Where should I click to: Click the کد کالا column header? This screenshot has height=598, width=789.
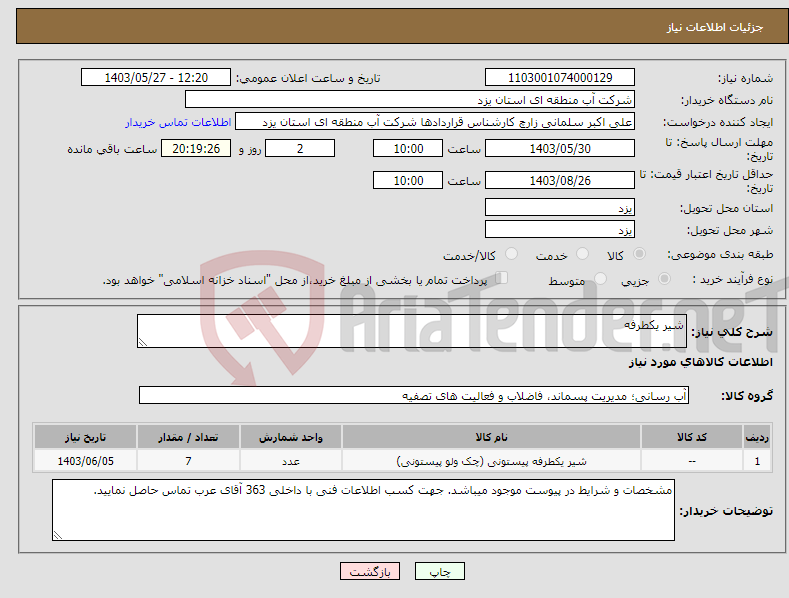pyautogui.click(x=692, y=437)
